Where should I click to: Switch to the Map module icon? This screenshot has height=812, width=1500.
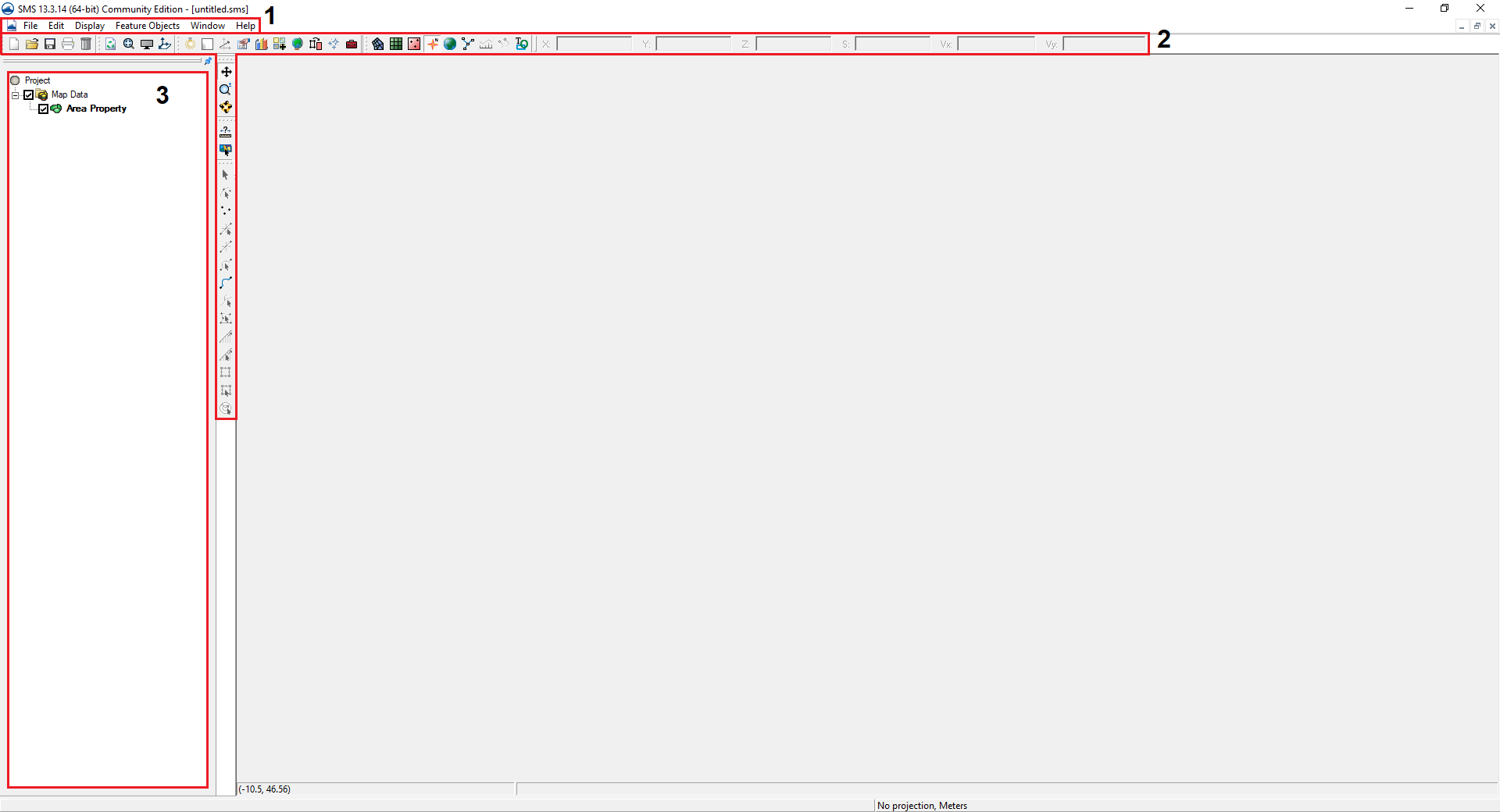432,45
